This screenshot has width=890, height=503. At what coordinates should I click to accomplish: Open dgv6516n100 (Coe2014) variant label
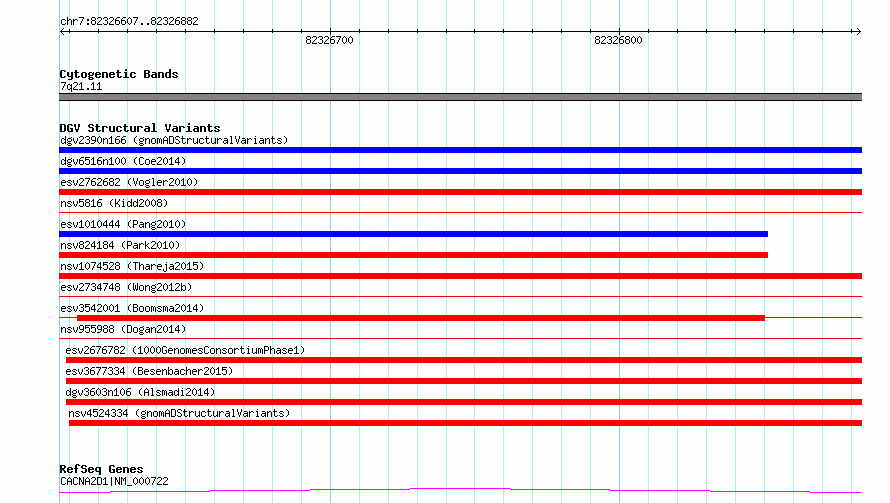123,161
